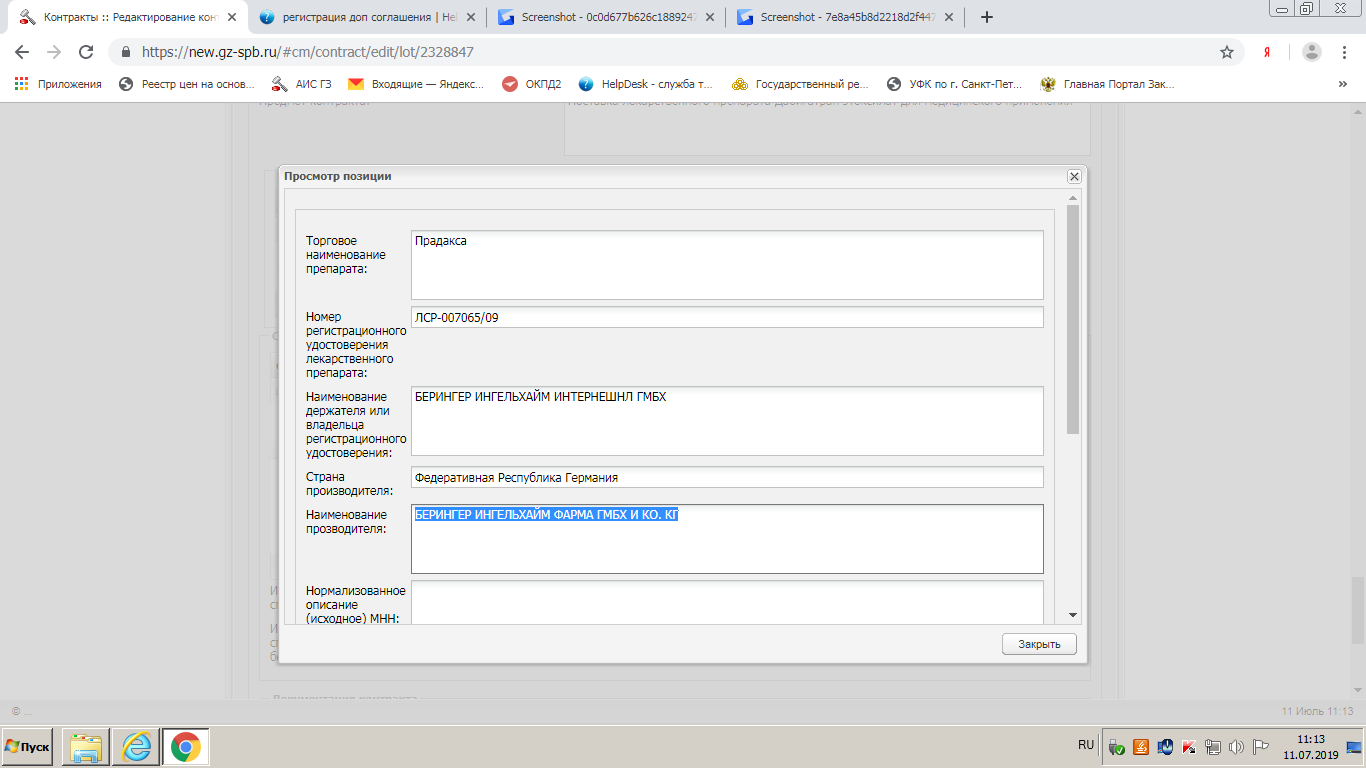
Task: Open the Приложения apps shortcut
Action: 58,84
